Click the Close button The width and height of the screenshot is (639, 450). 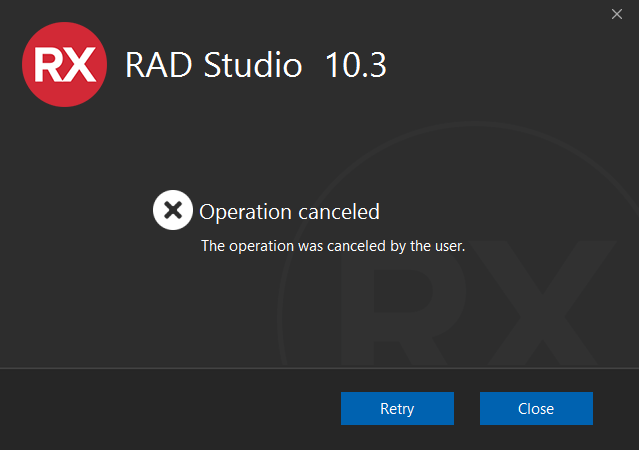536,408
